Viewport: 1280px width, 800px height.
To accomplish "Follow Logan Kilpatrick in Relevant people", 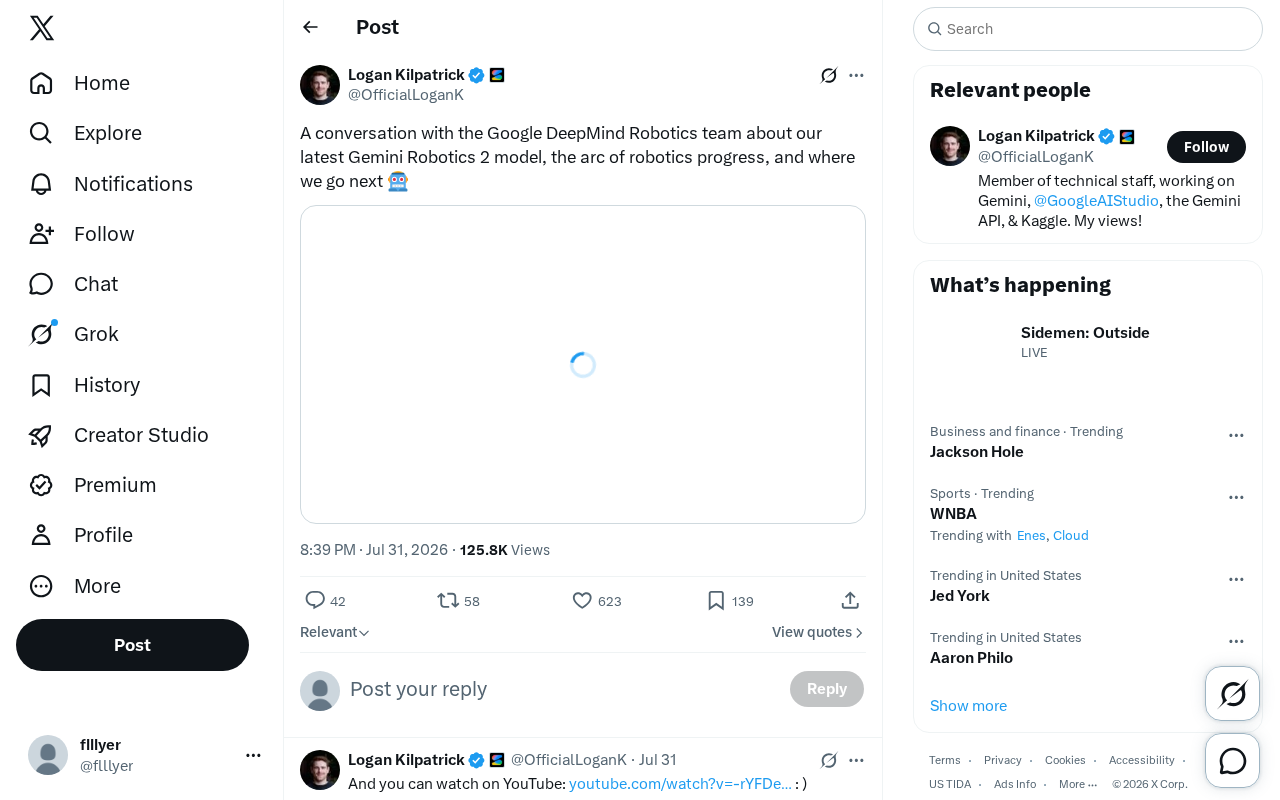I will tap(1206, 147).
